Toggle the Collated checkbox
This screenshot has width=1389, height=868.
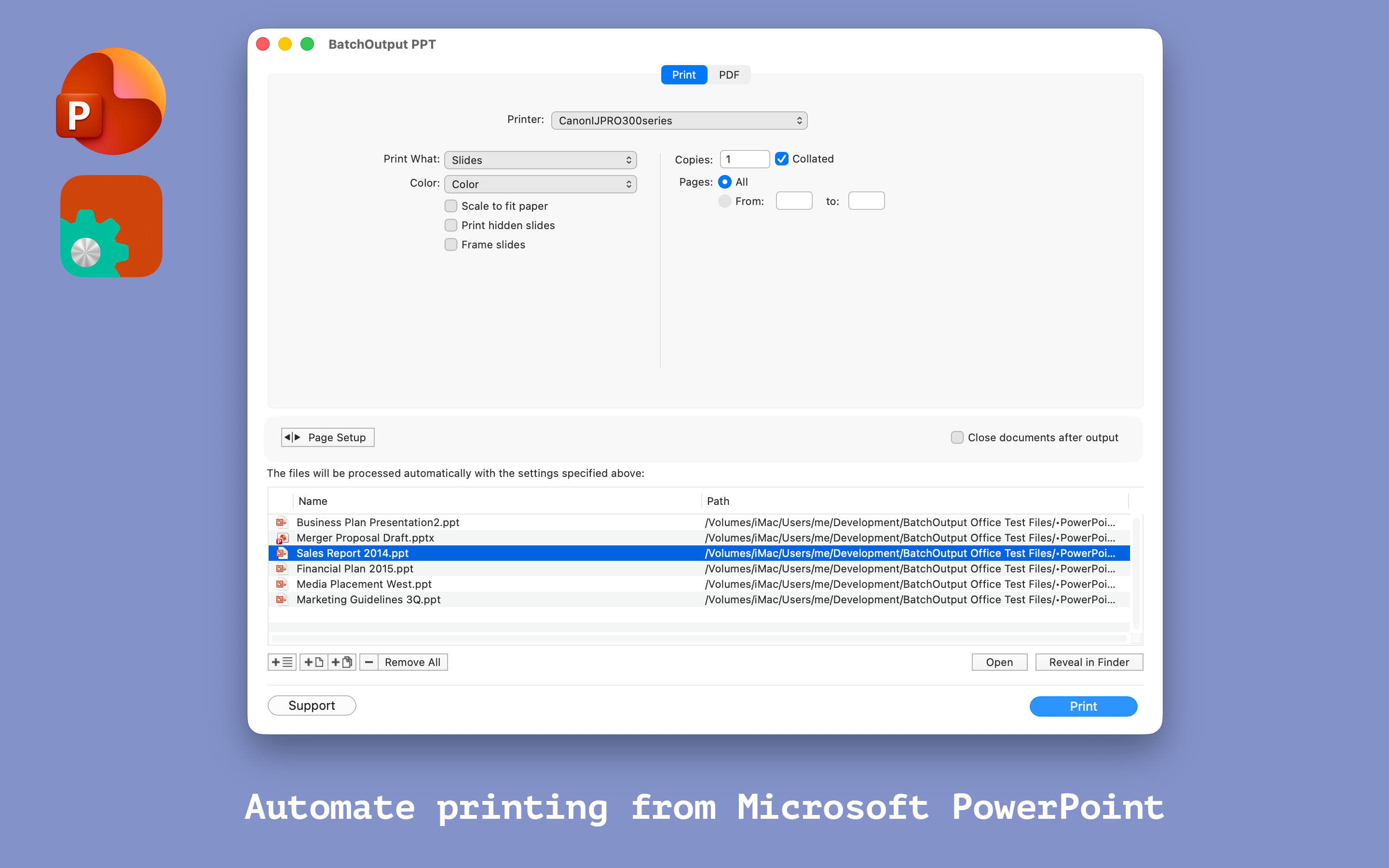pyautogui.click(x=782, y=159)
